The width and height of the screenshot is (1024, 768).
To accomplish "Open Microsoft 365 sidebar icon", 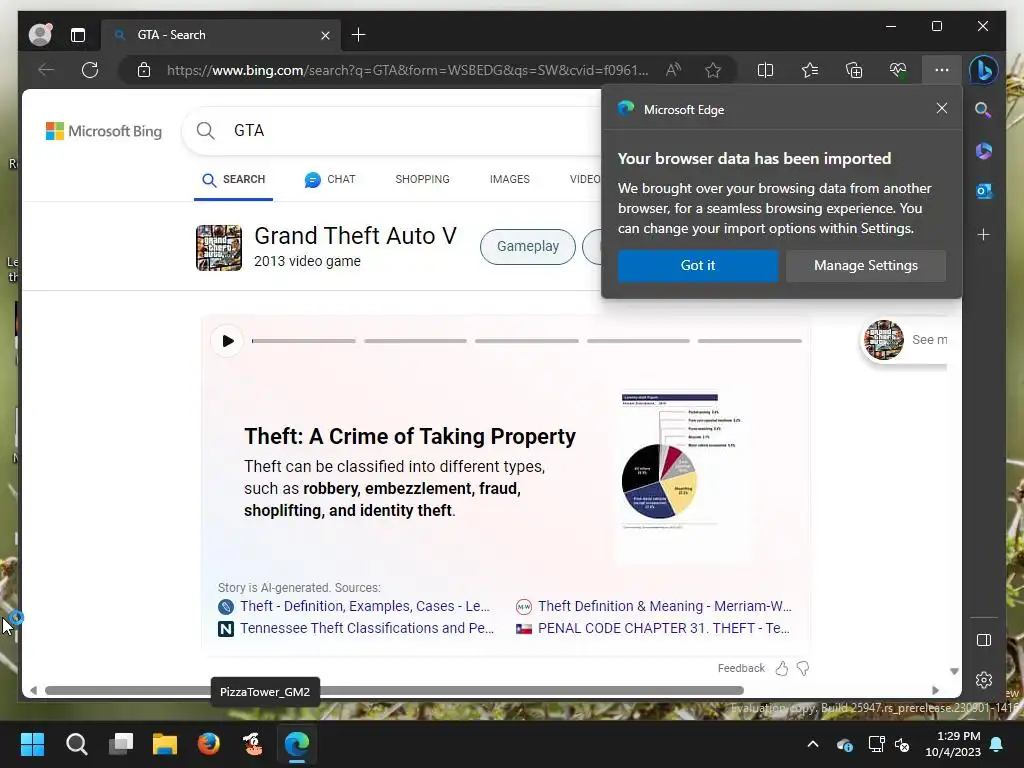I will coord(984,151).
